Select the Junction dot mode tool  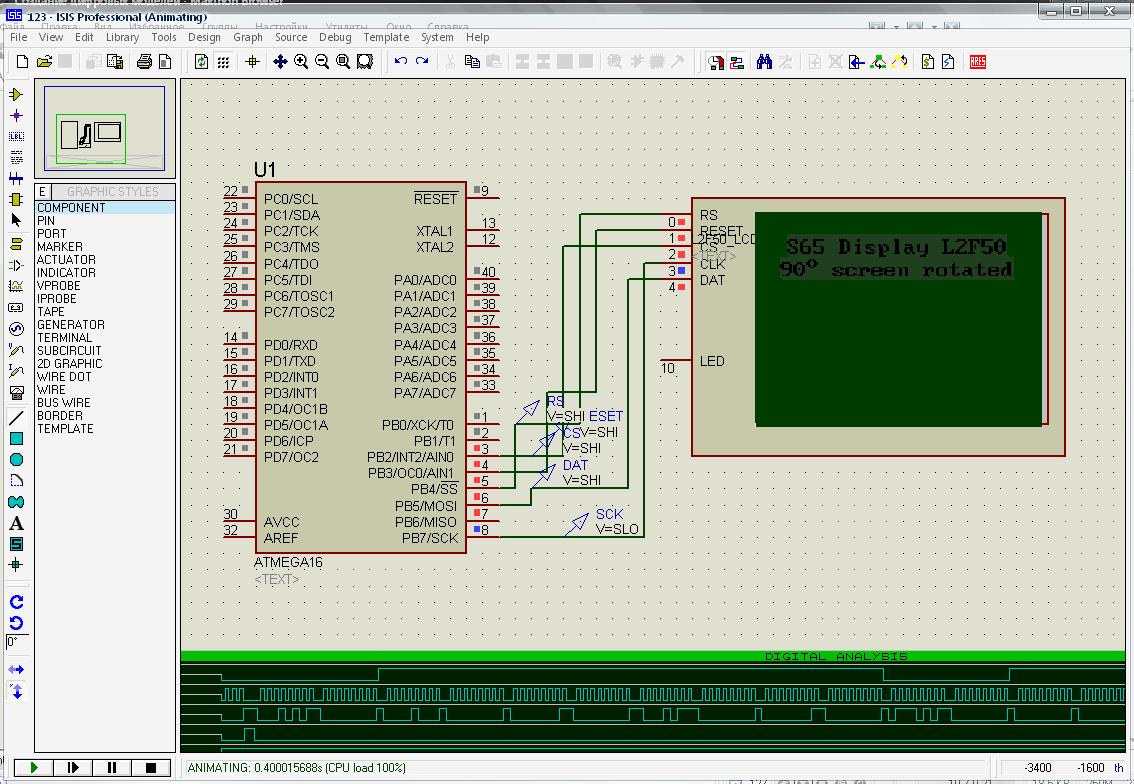pyautogui.click(x=16, y=116)
